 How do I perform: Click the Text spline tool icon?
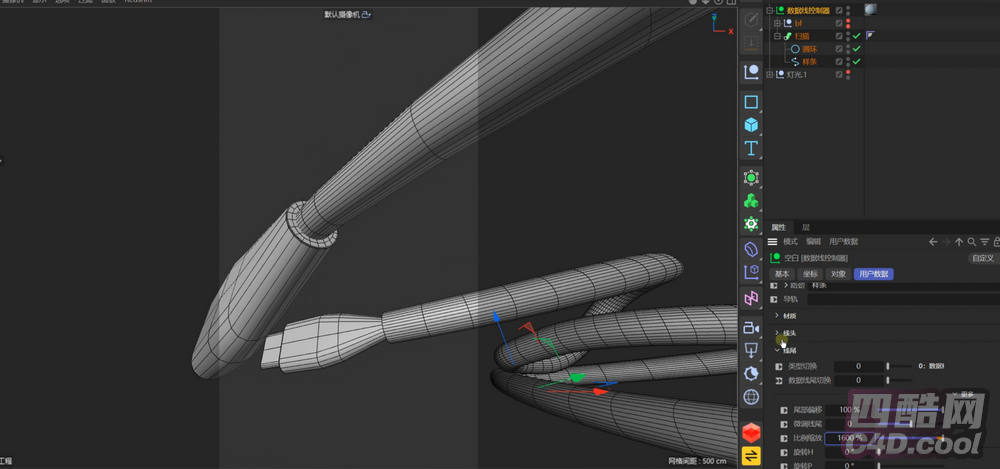751,149
